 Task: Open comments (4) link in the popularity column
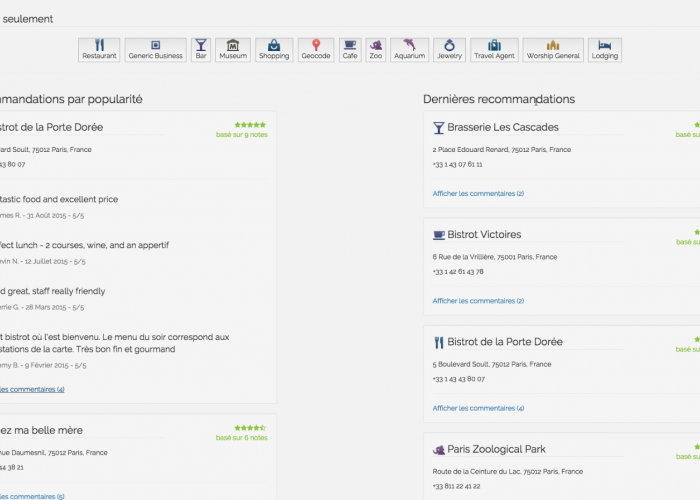32,389
